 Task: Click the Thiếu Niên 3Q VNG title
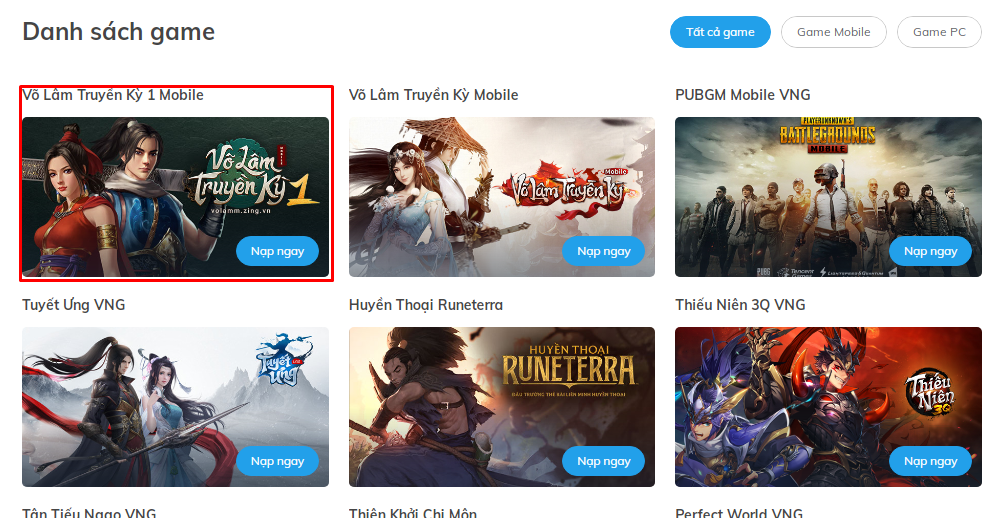point(741,305)
